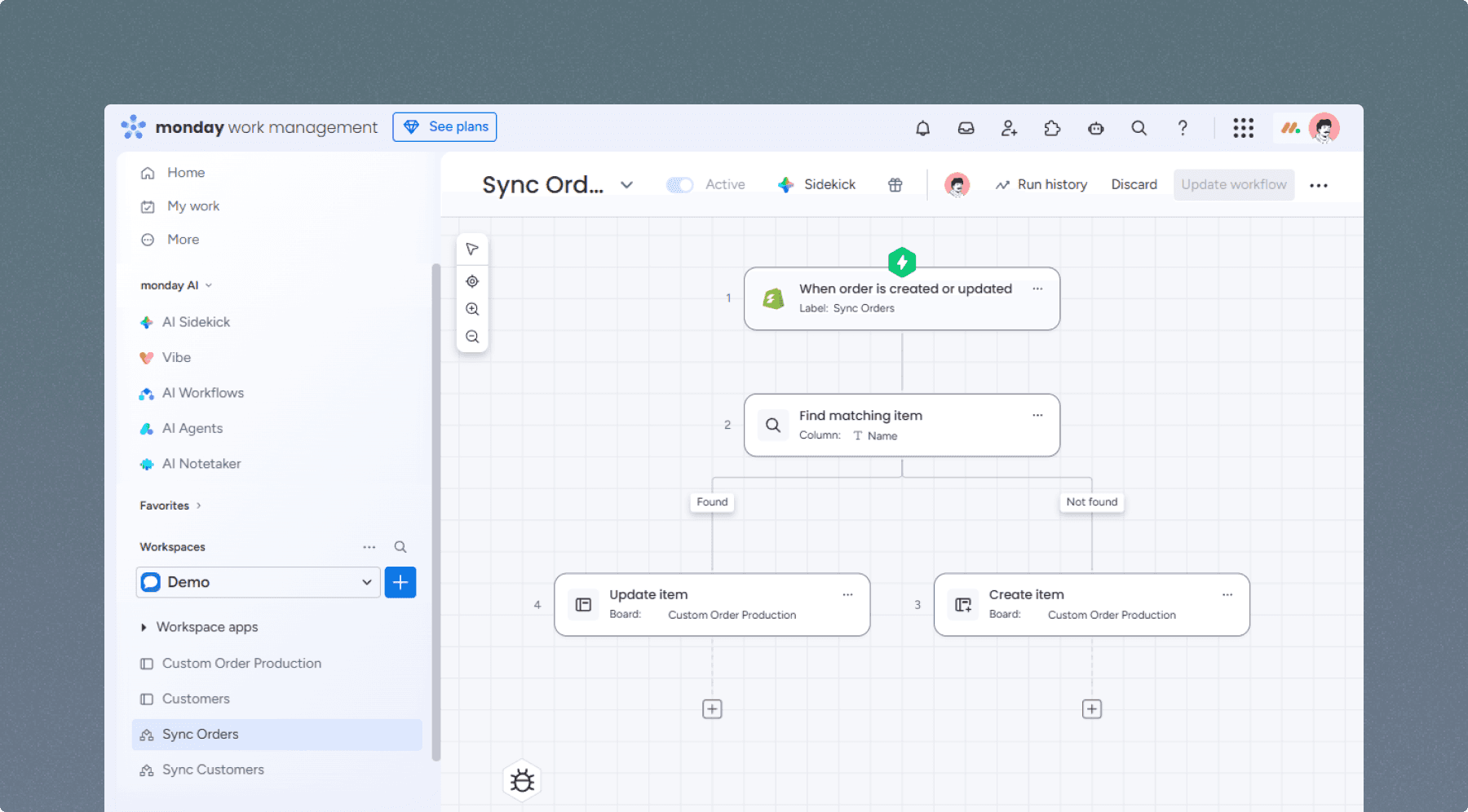Open the robot automation icon in the header

tap(1095, 128)
